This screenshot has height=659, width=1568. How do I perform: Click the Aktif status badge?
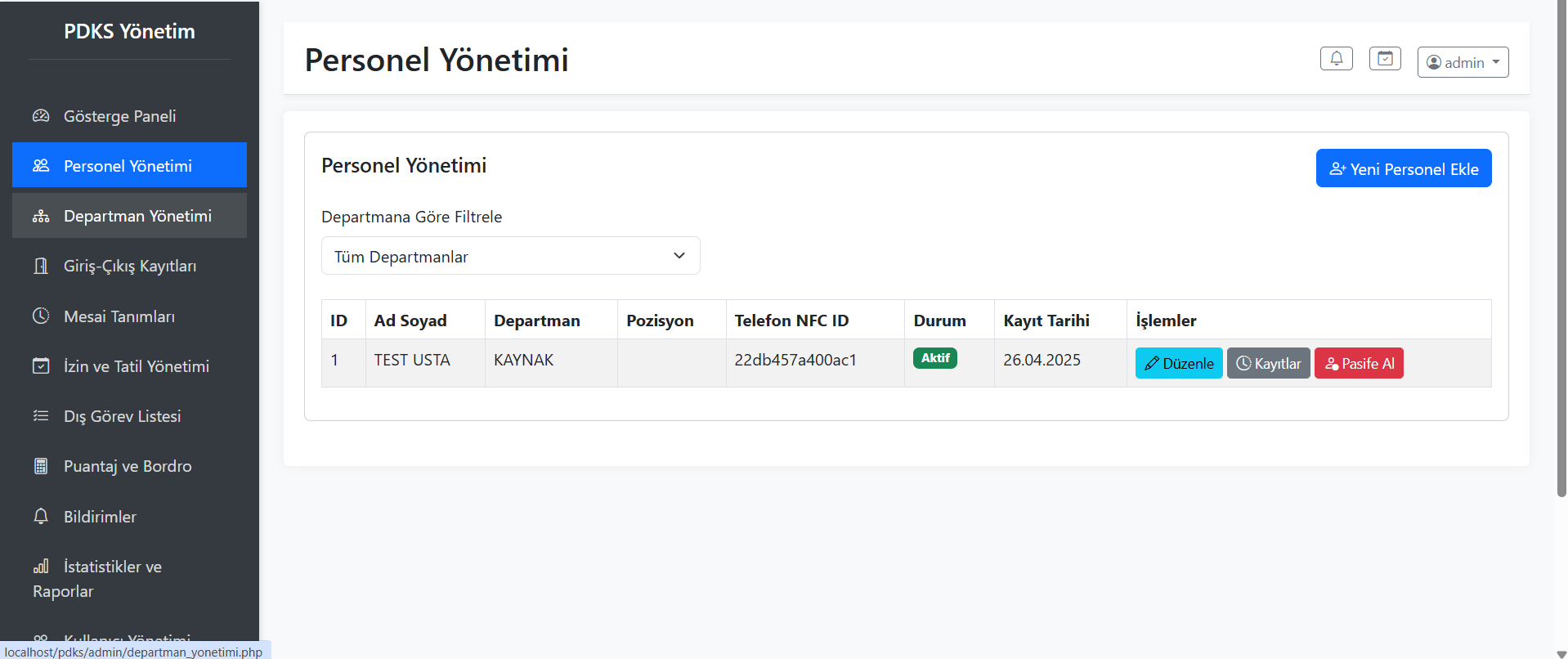[934, 358]
